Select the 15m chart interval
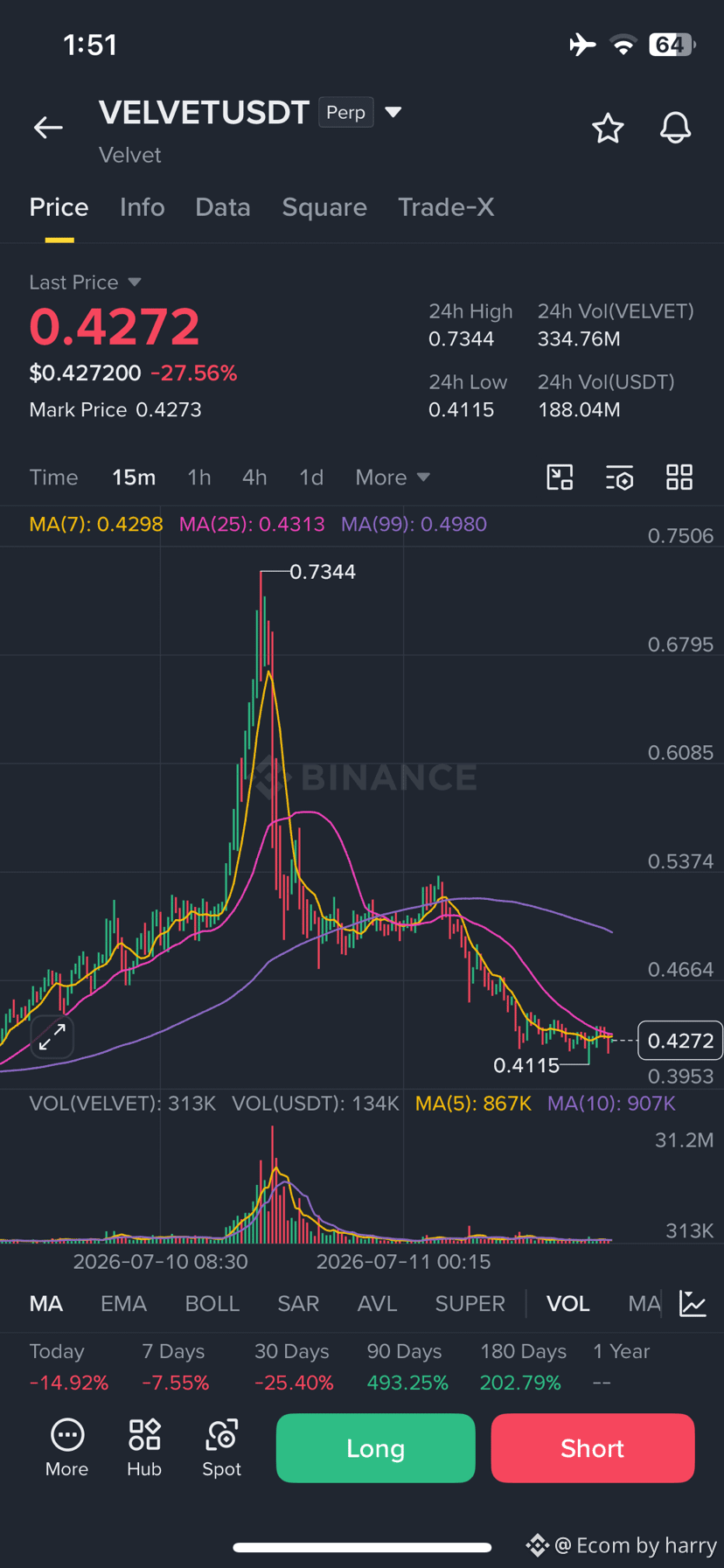 click(134, 477)
